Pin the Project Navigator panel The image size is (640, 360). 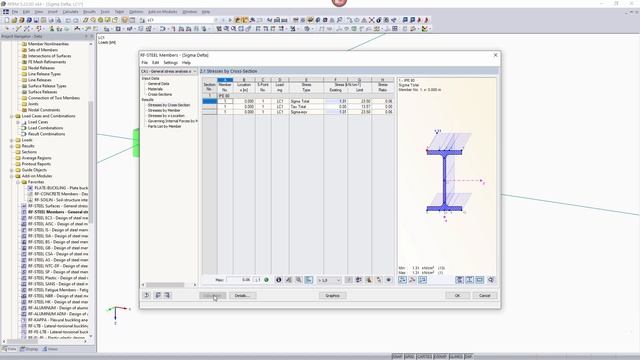[86, 36]
